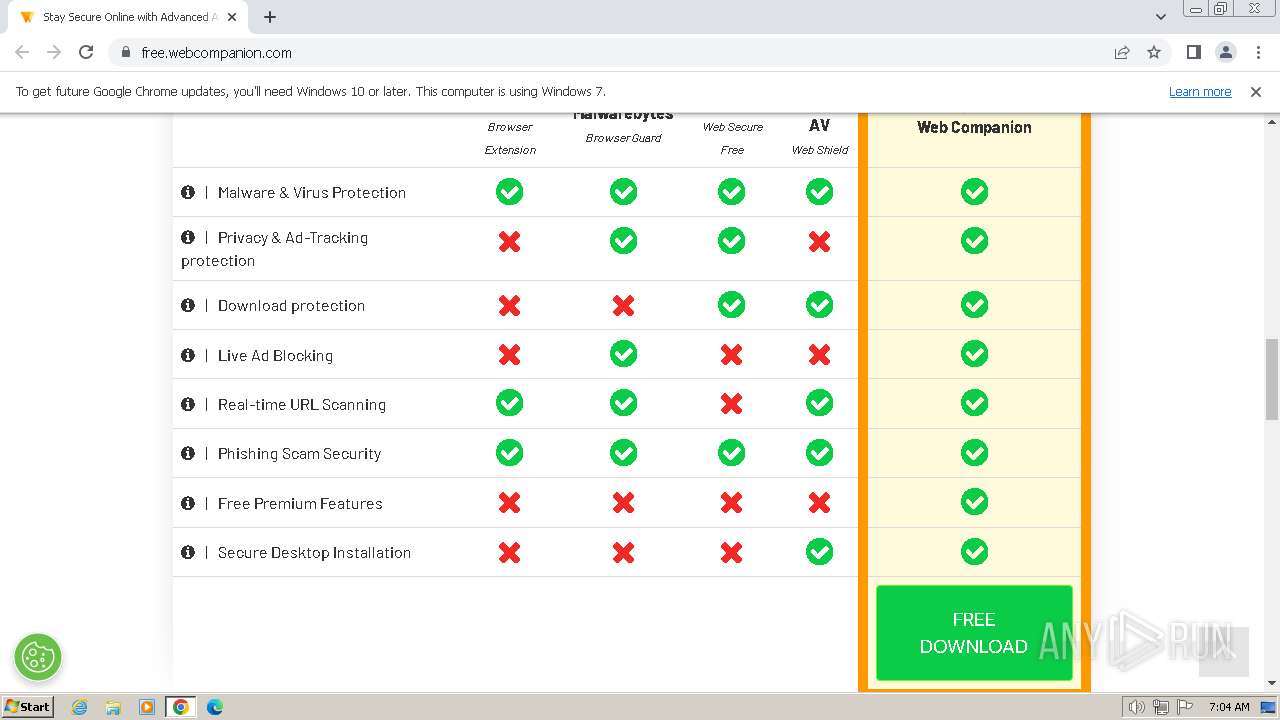Click info icon beside Live Ad Blocking
The height and width of the screenshot is (720, 1280).
tap(188, 355)
